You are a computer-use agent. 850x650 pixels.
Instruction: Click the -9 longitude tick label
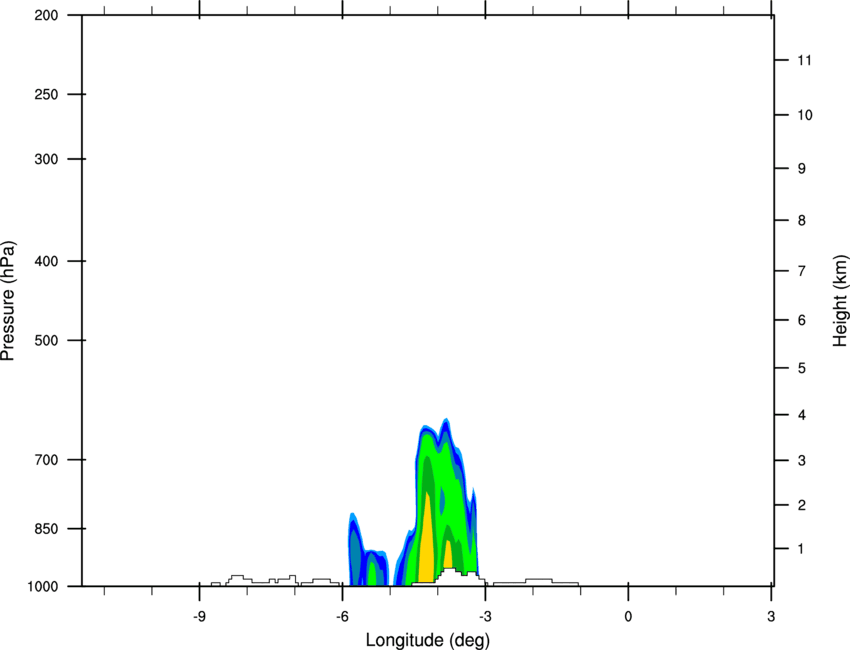[199, 616]
